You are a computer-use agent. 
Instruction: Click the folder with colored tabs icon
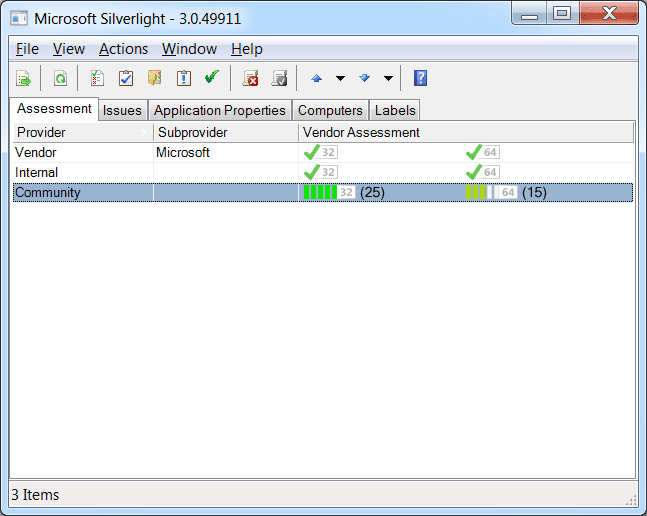(x=155, y=78)
